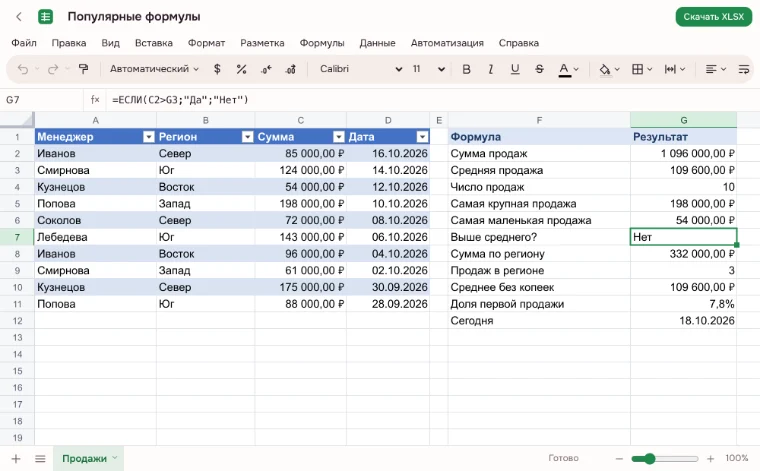This screenshot has width=760, height=471.
Task: Open the Формат menu
Action: click(206, 43)
